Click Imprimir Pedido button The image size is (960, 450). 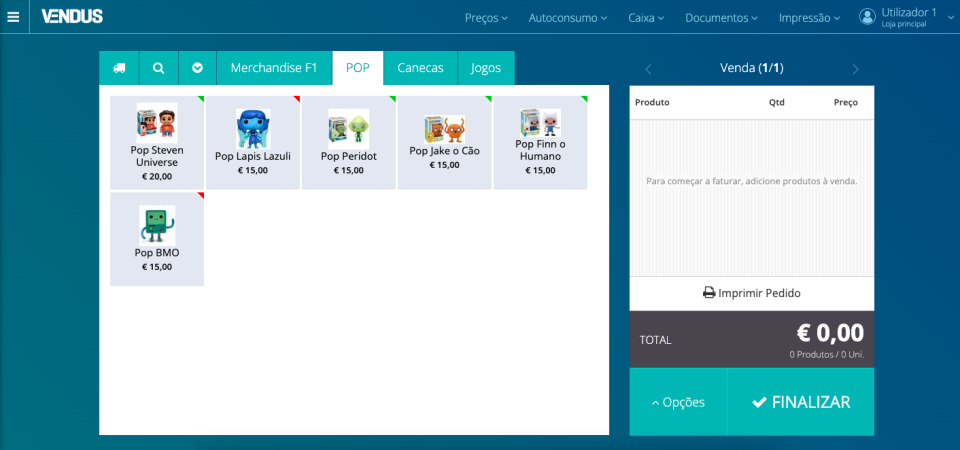751,293
